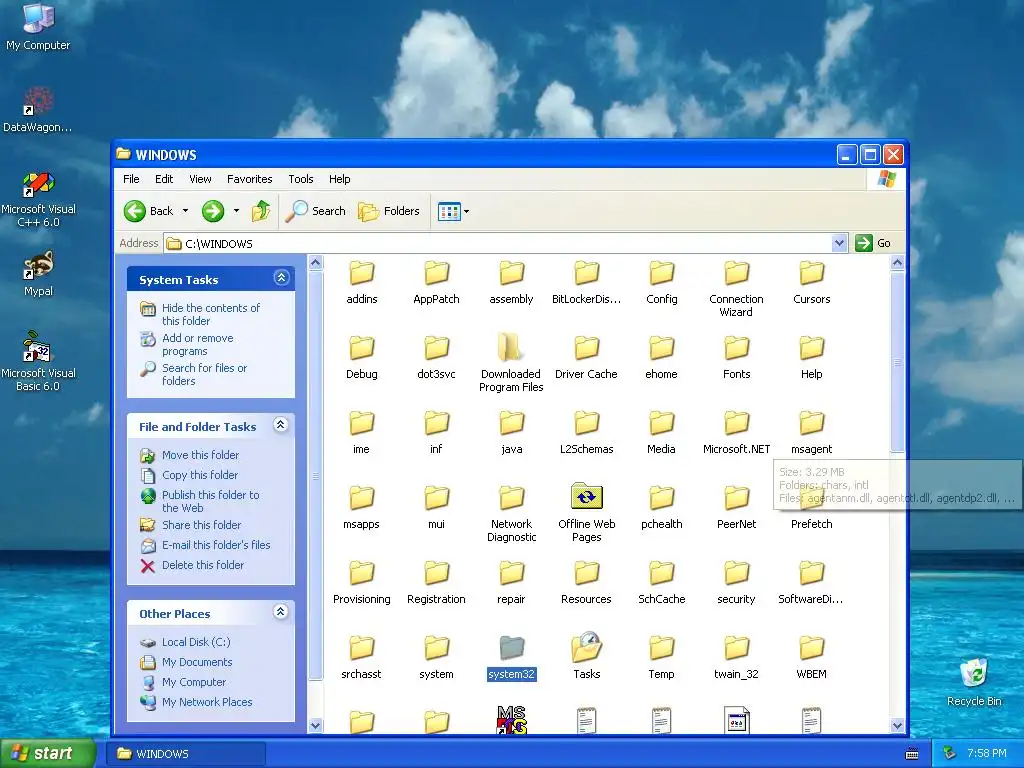Select the security folder icon
This screenshot has height=768, width=1024.
point(737,573)
